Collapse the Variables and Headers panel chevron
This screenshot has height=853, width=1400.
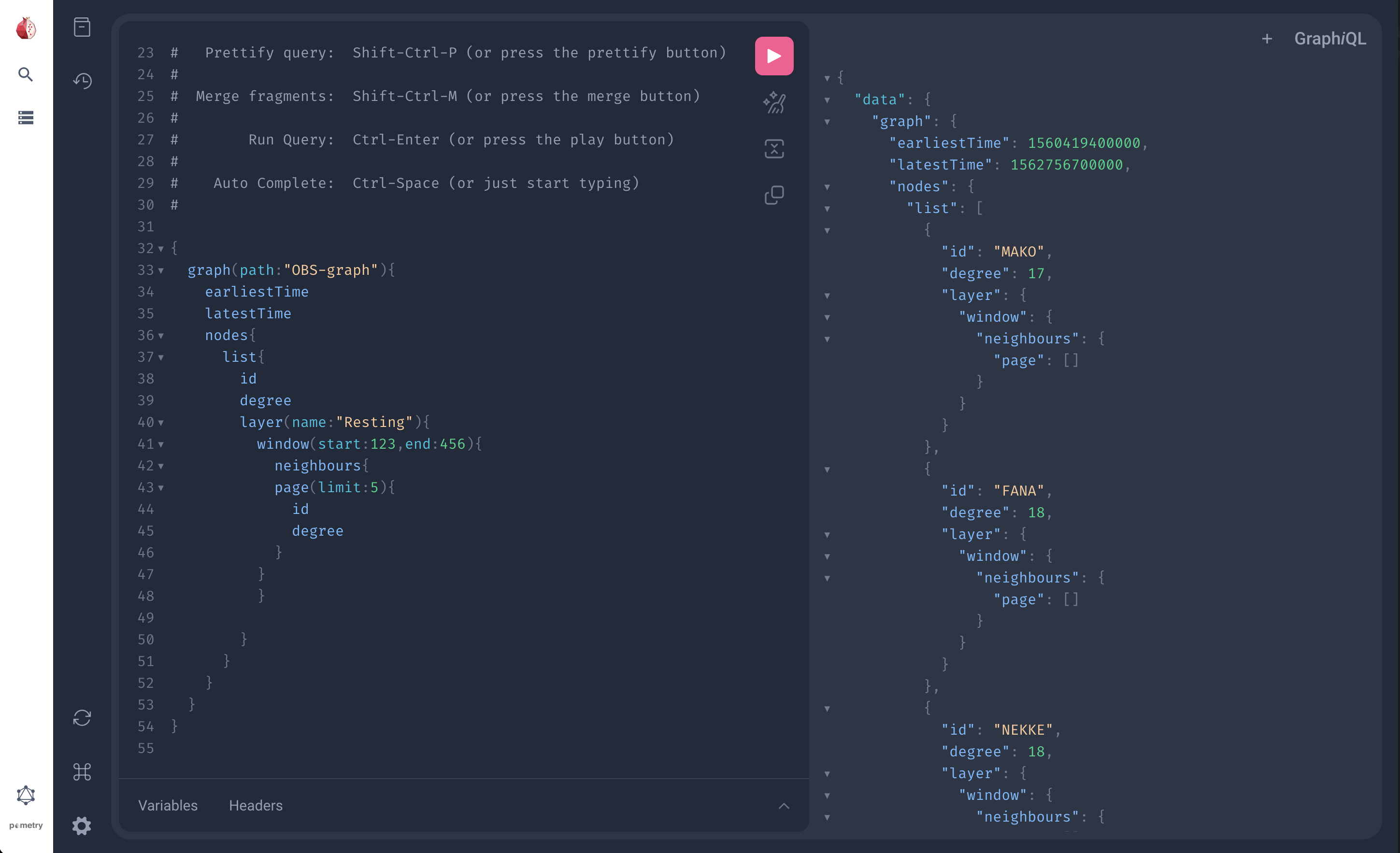784,806
